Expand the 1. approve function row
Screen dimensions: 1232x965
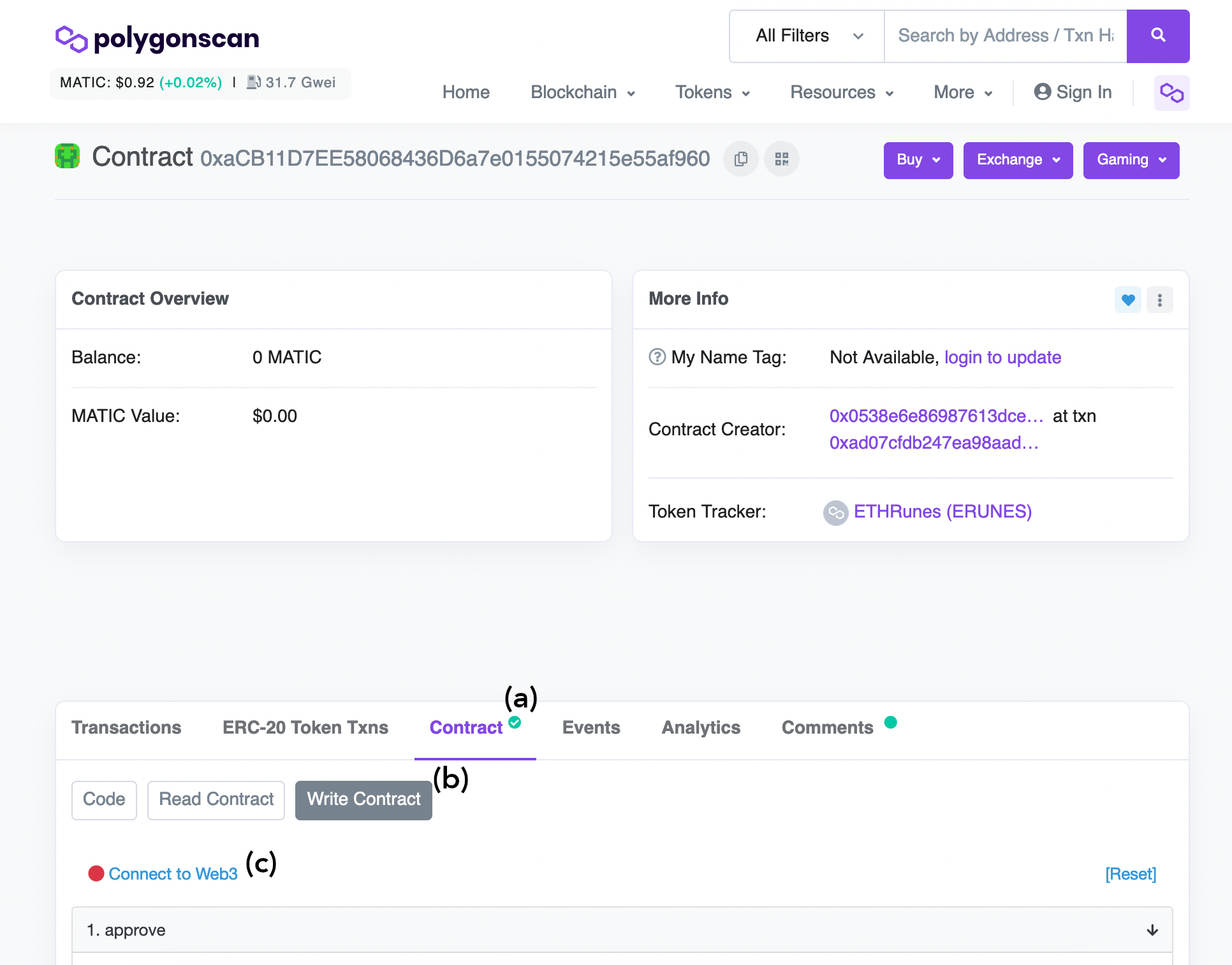click(x=622, y=930)
